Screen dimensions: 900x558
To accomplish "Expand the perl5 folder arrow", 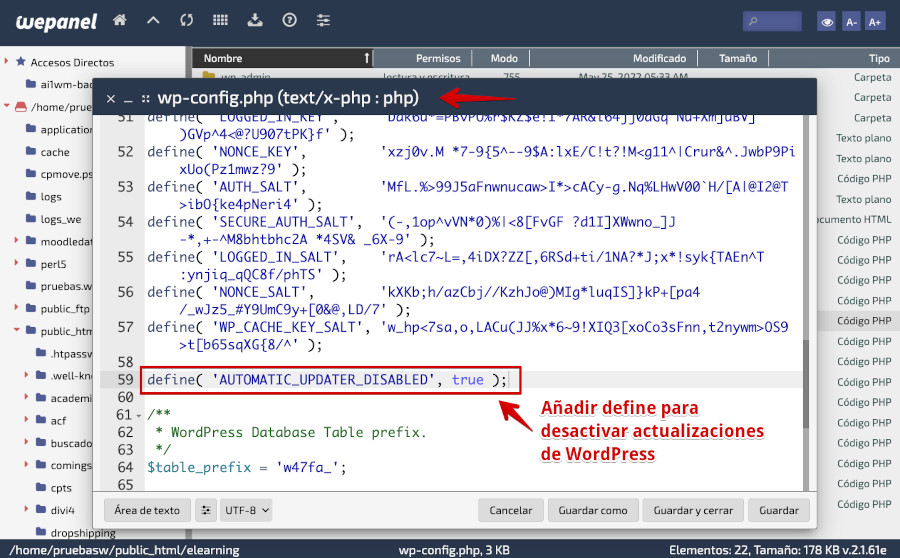I will coord(17,262).
